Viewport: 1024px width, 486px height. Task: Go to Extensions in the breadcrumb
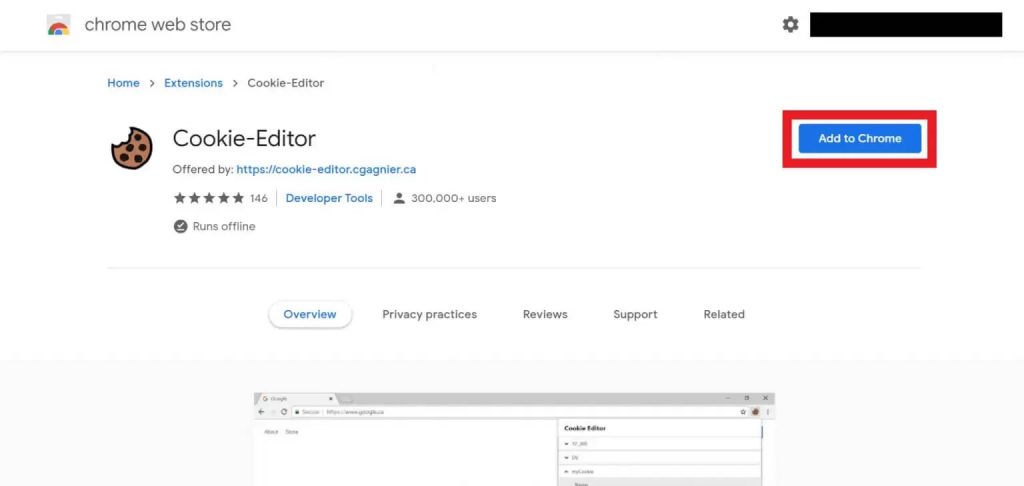193,83
